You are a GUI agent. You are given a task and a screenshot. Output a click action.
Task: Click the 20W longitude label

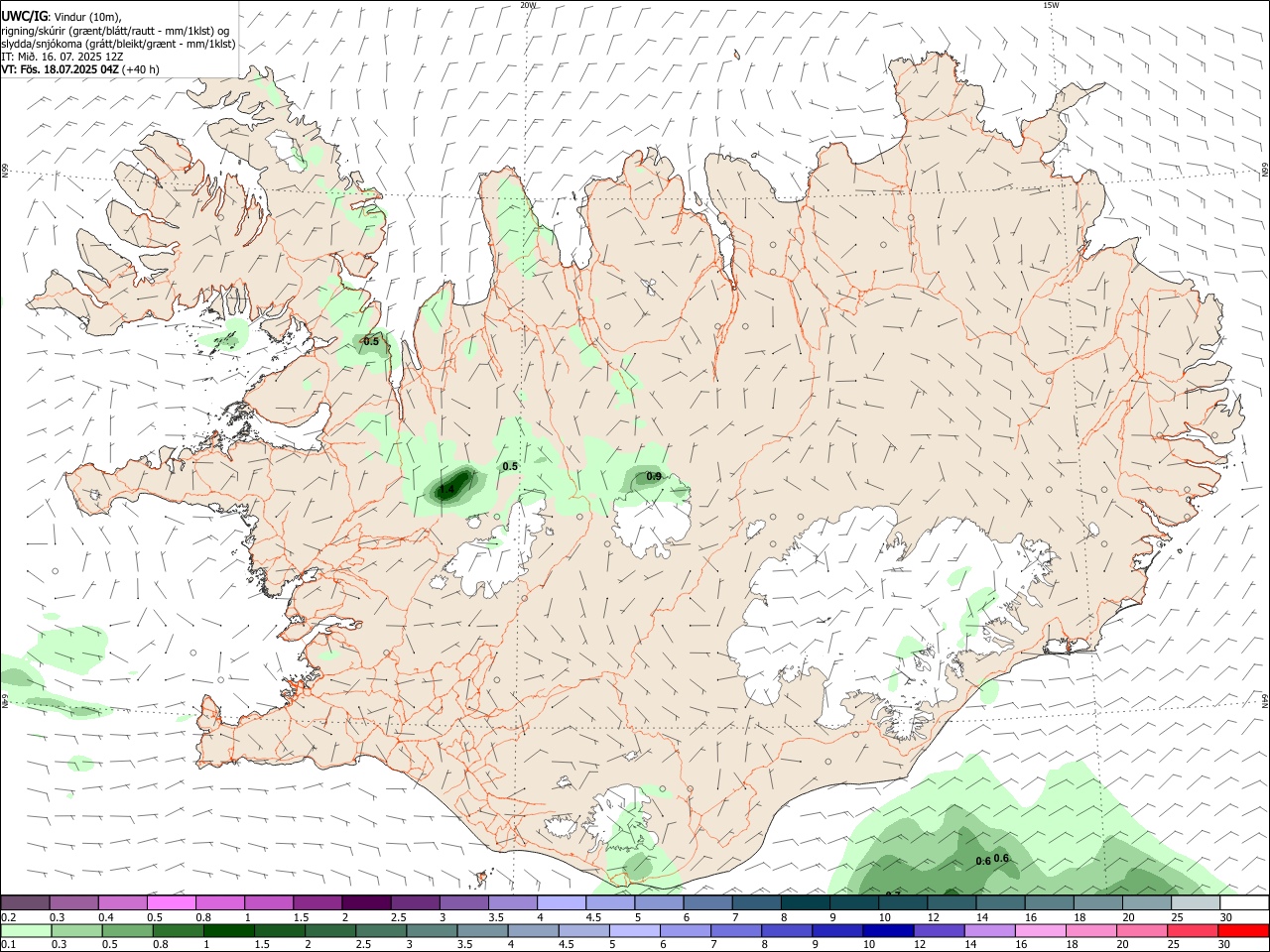pos(528,5)
